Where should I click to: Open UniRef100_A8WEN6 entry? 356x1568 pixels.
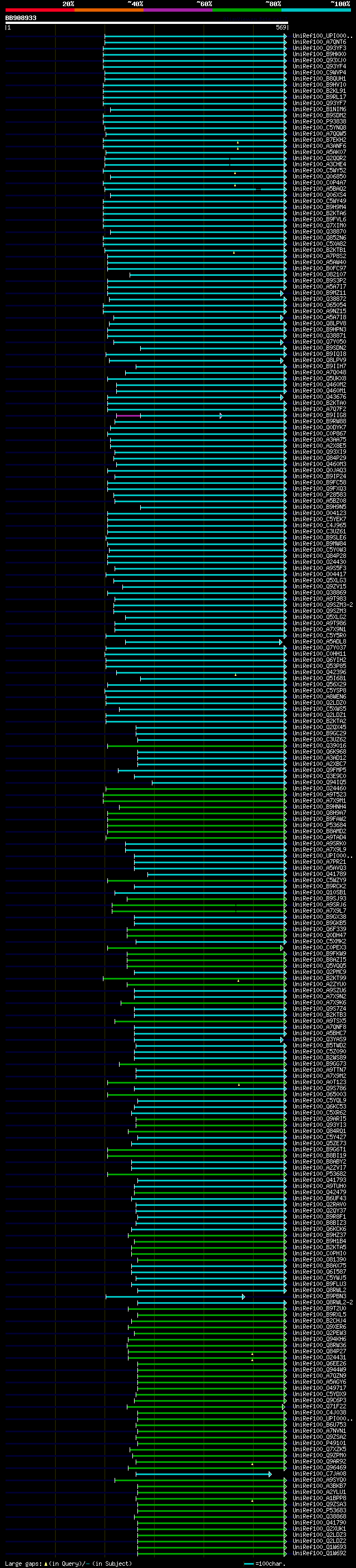point(319,696)
